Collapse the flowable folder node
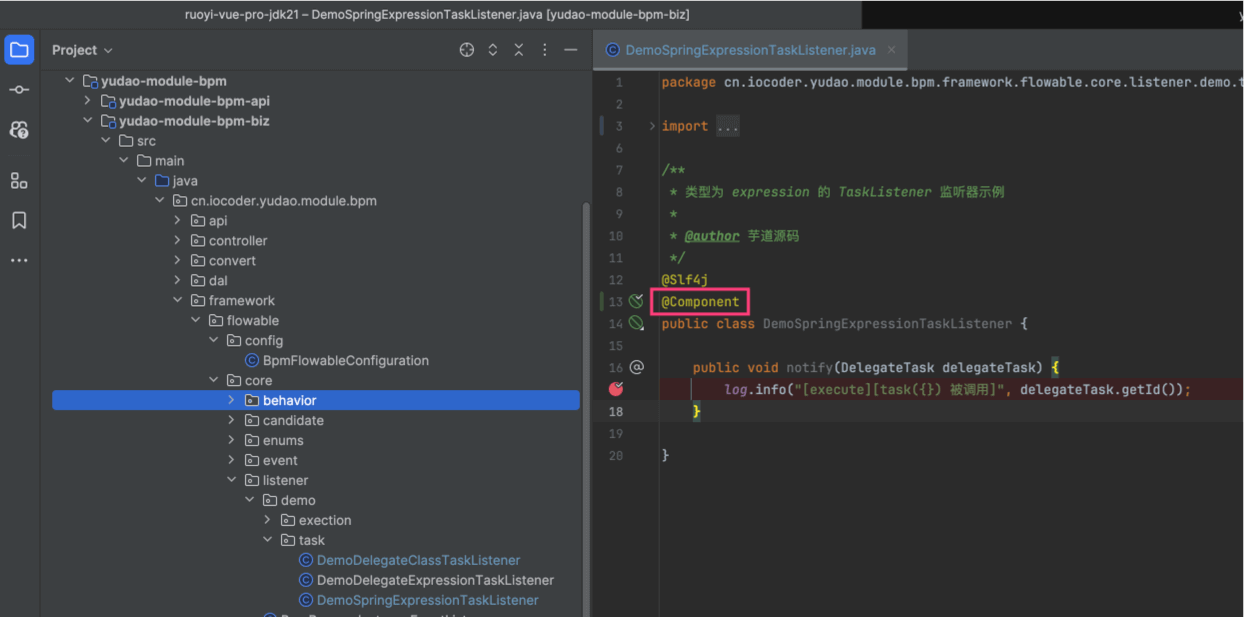Screen dimensions: 1244x617 196,320
